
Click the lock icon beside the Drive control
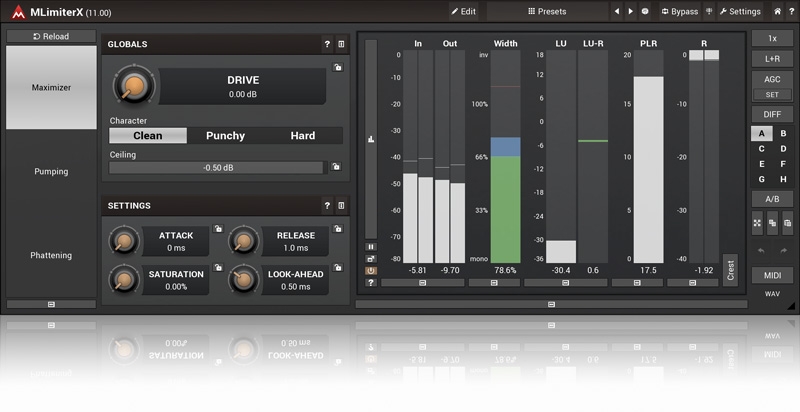point(338,68)
